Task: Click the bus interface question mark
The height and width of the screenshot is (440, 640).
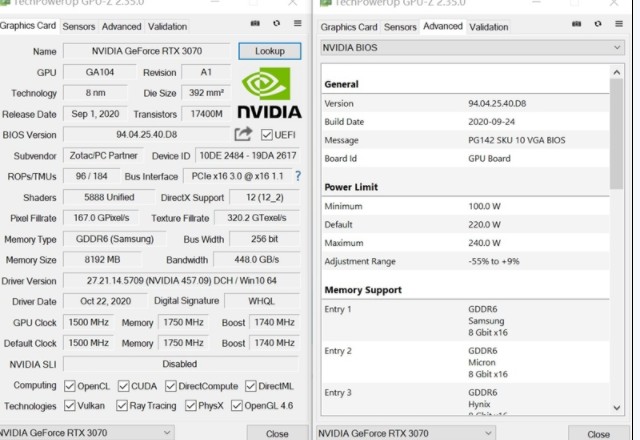Action: pos(298,176)
